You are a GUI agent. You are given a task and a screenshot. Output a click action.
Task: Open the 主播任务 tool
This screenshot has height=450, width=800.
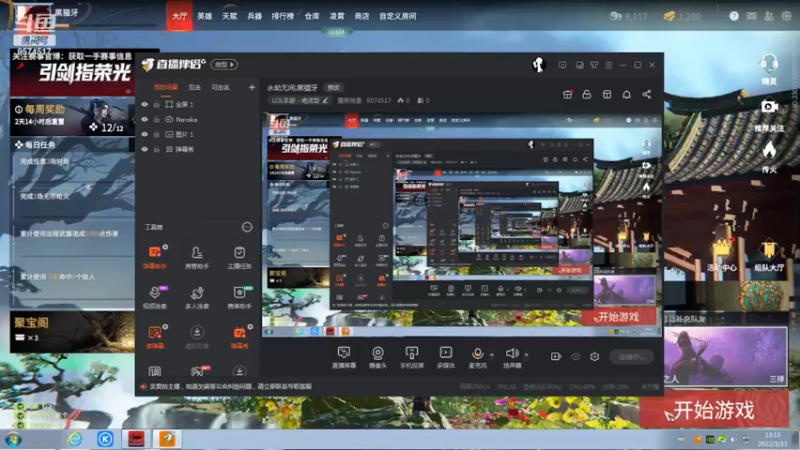click(239, 257)
